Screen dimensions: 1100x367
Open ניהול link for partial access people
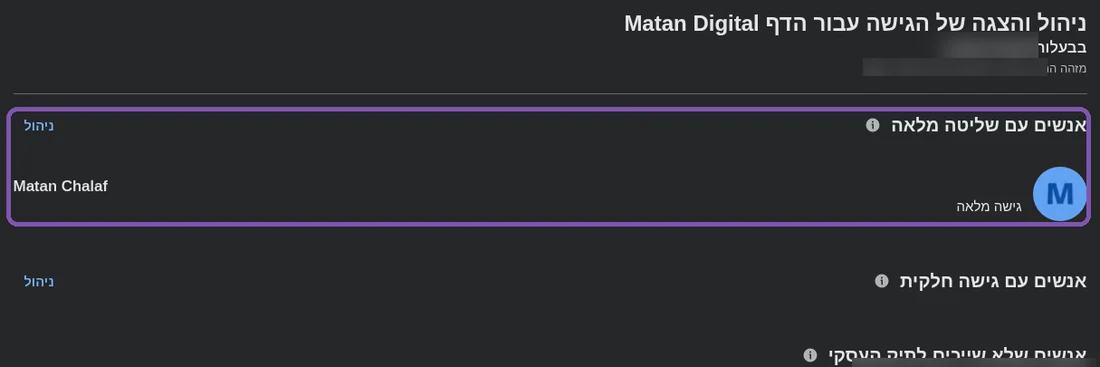(x=39, y=281)
